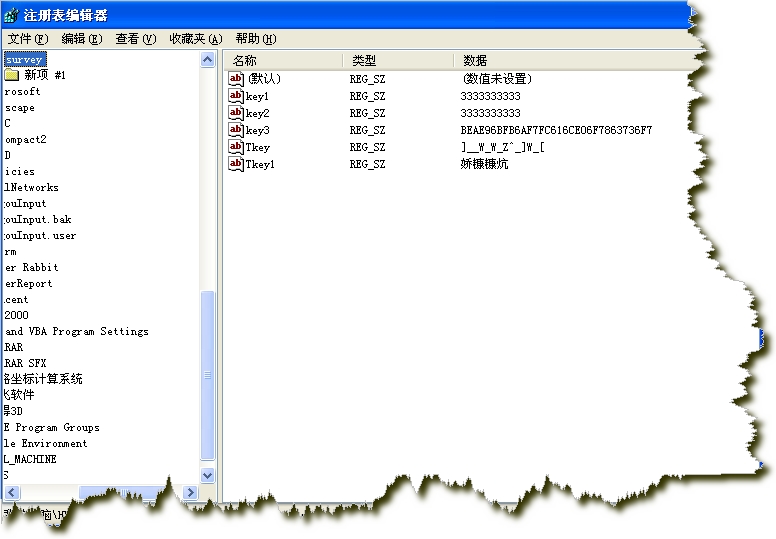This screenshot has width=776, height=539.
Task: Select the ompact2 tree key
Action: point(25,140)
